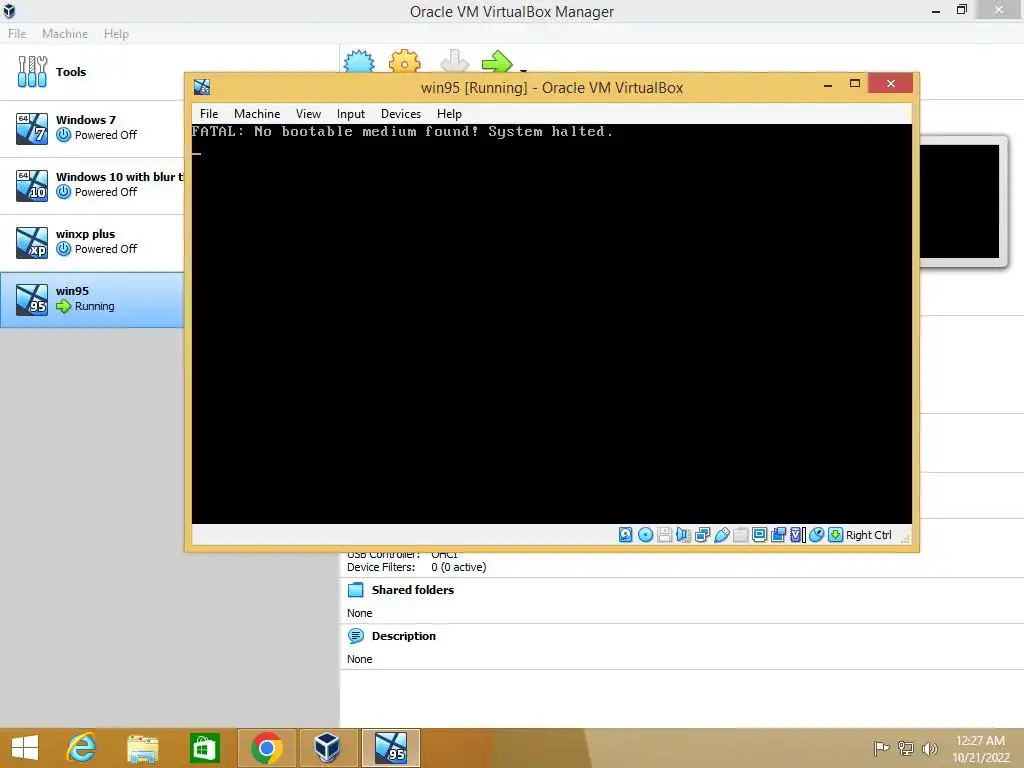Click the winxp plus XP icon in the list
This screenshot has width=1024, height=768.
(32, 242)
